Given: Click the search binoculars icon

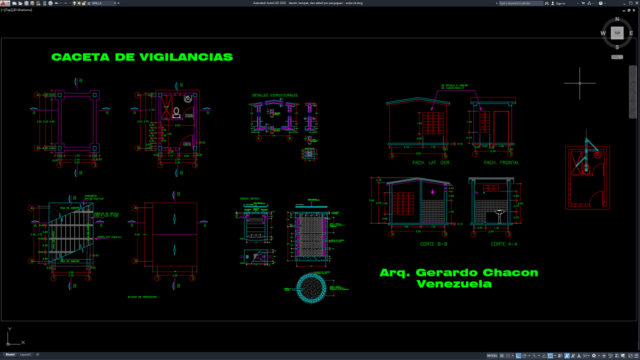Looking at the screenshot, I should (547, 3).
